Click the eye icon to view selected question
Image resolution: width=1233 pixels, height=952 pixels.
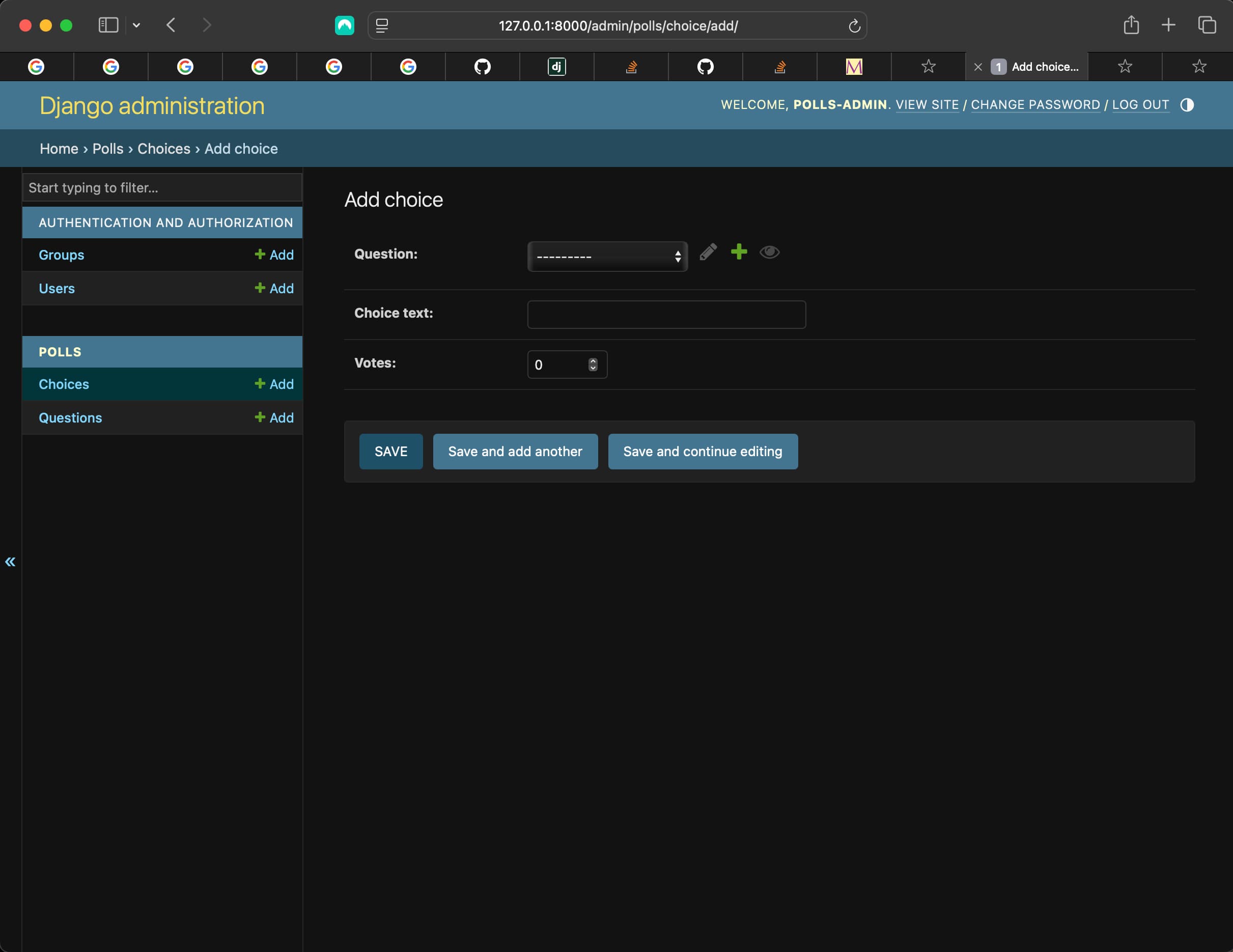769,253
